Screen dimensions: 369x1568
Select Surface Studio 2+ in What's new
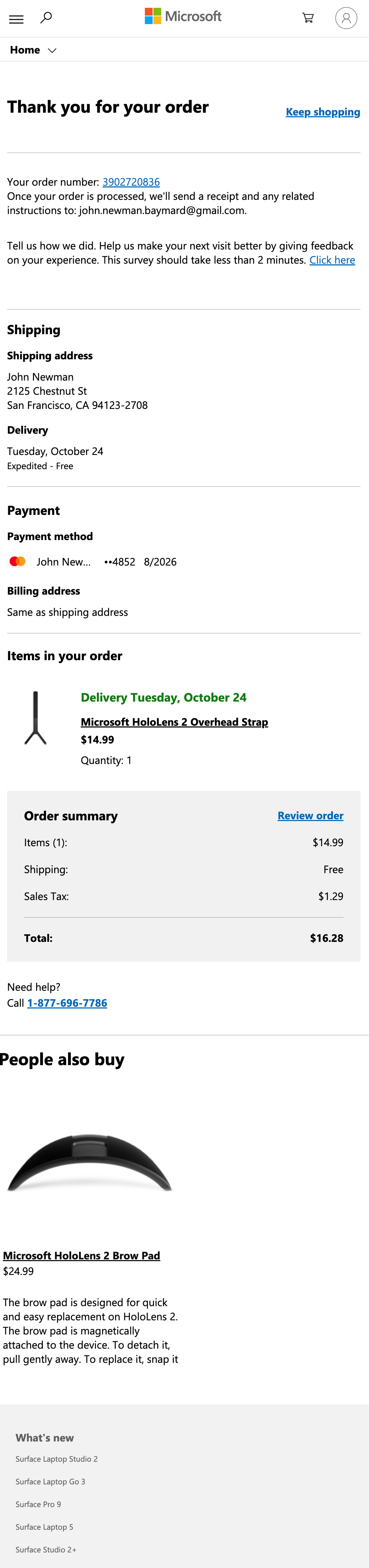click(46, 1549)
